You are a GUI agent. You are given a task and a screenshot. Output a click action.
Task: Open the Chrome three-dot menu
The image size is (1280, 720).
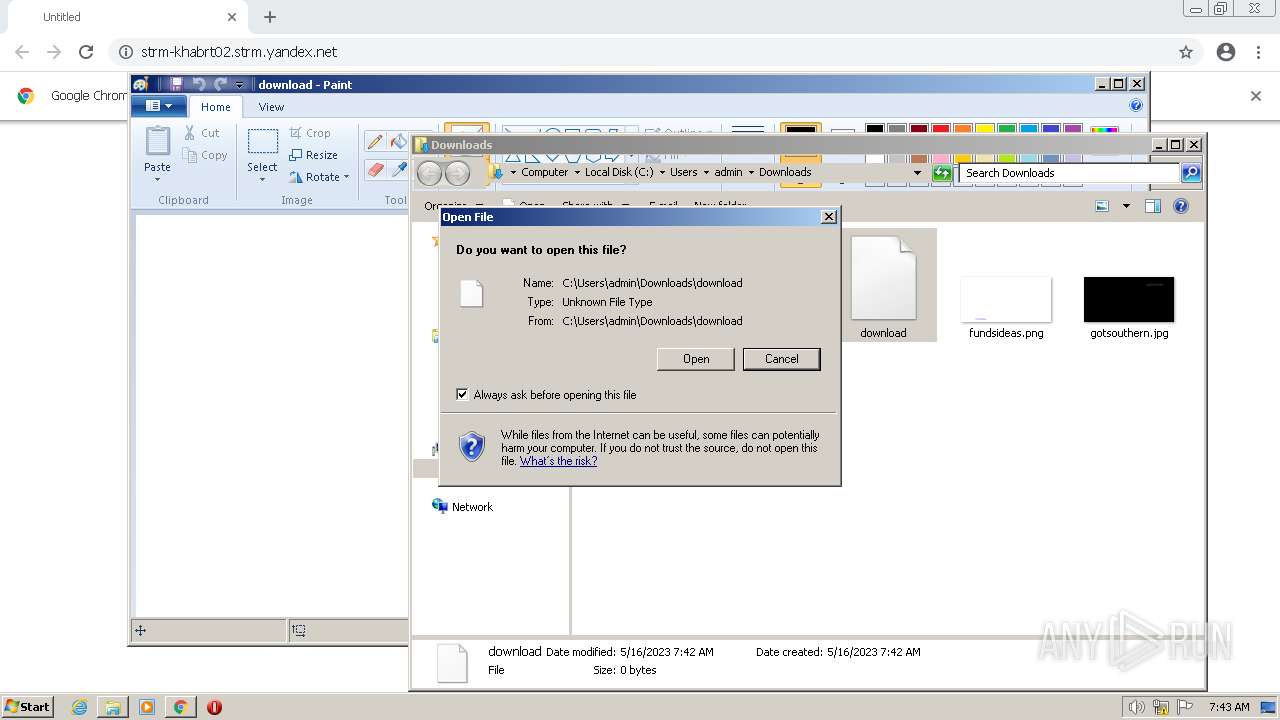[x=1259, y=52]
